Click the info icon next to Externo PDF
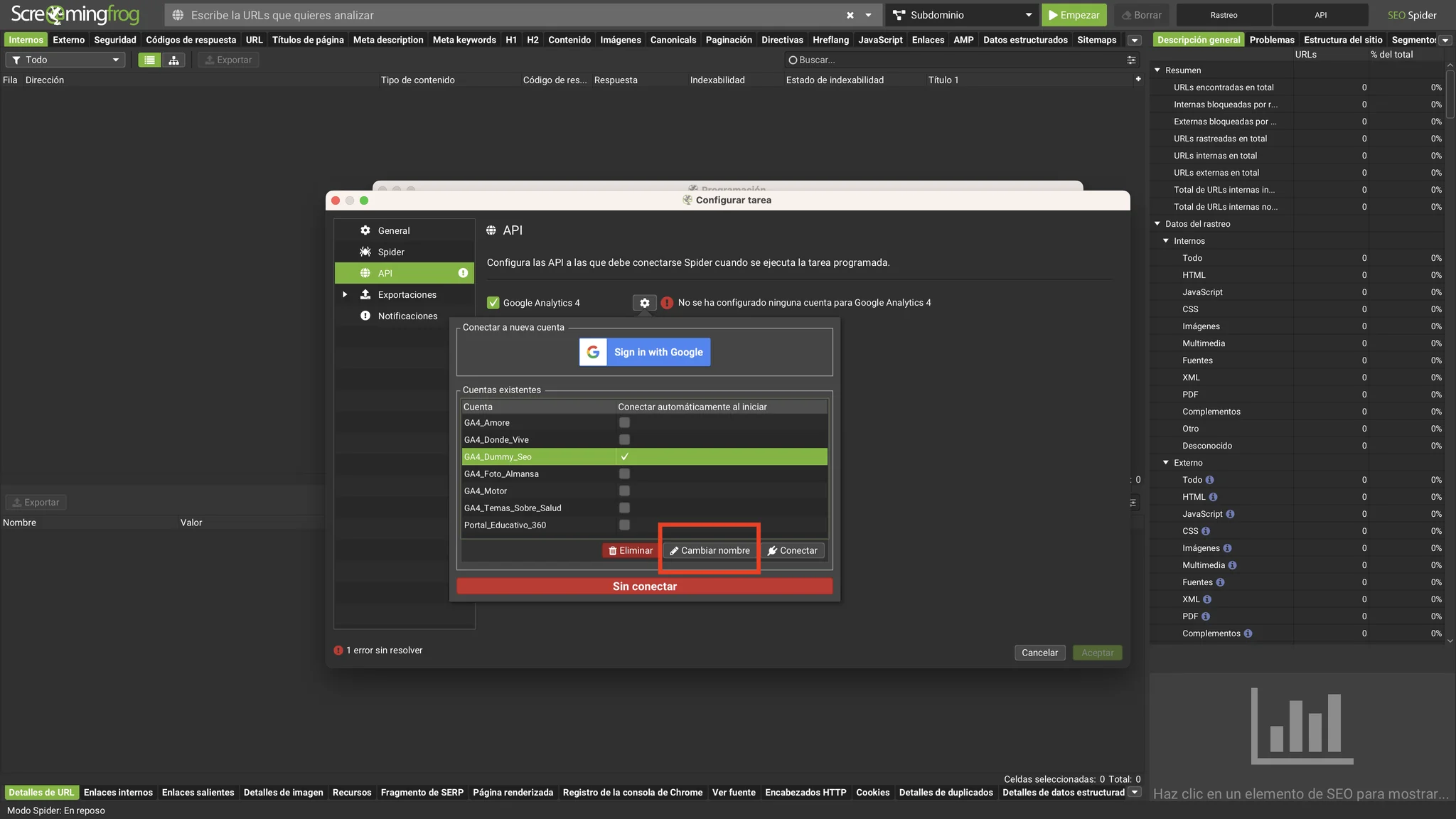 [x=1206, y=616]
